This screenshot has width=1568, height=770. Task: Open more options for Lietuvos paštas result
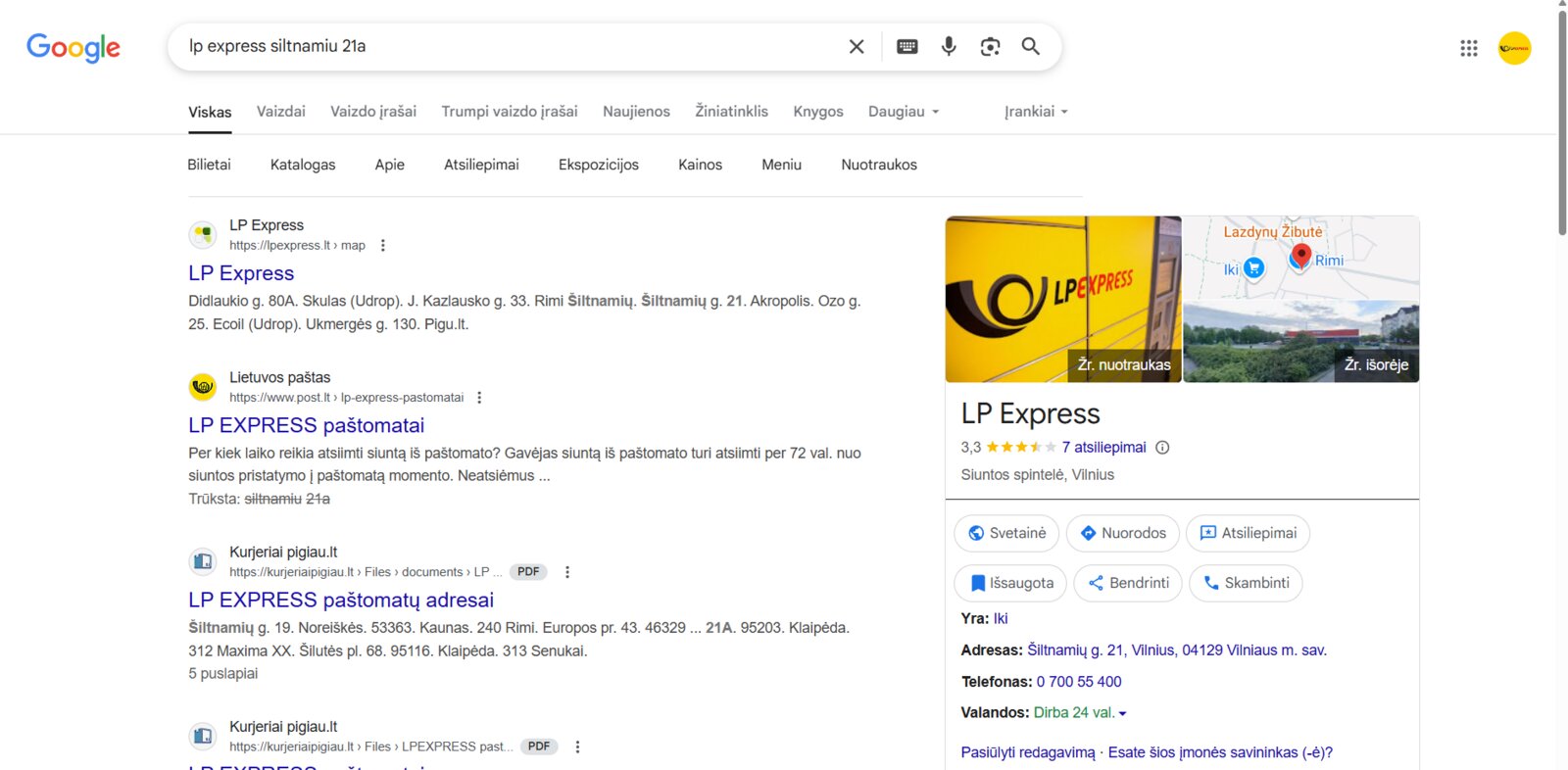(479, 398)
